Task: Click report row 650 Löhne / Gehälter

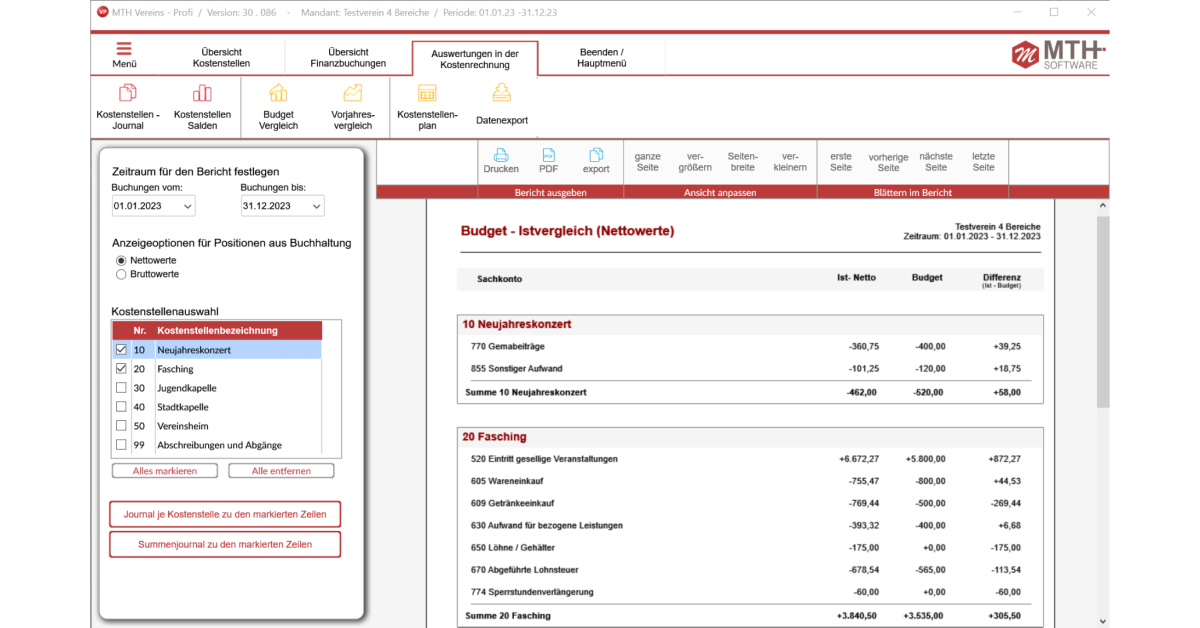Action: 750,547
